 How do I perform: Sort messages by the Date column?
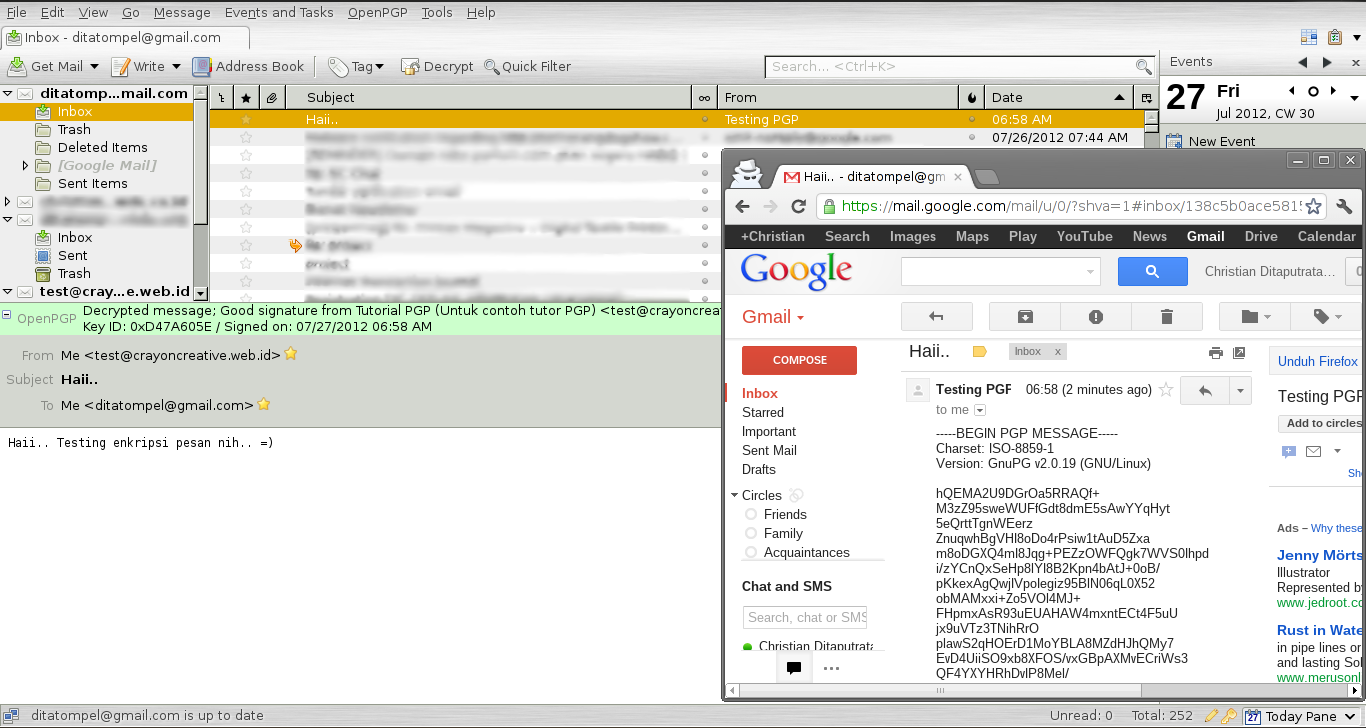1060,97
